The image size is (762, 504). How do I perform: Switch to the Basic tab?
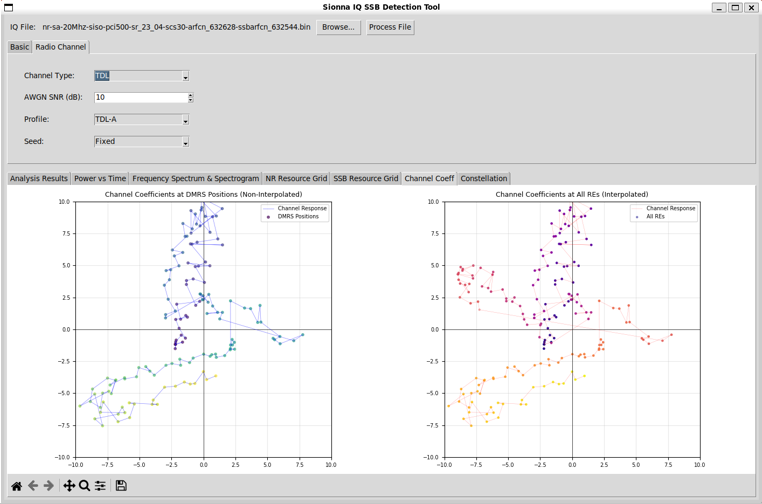(x=19, y=47)
